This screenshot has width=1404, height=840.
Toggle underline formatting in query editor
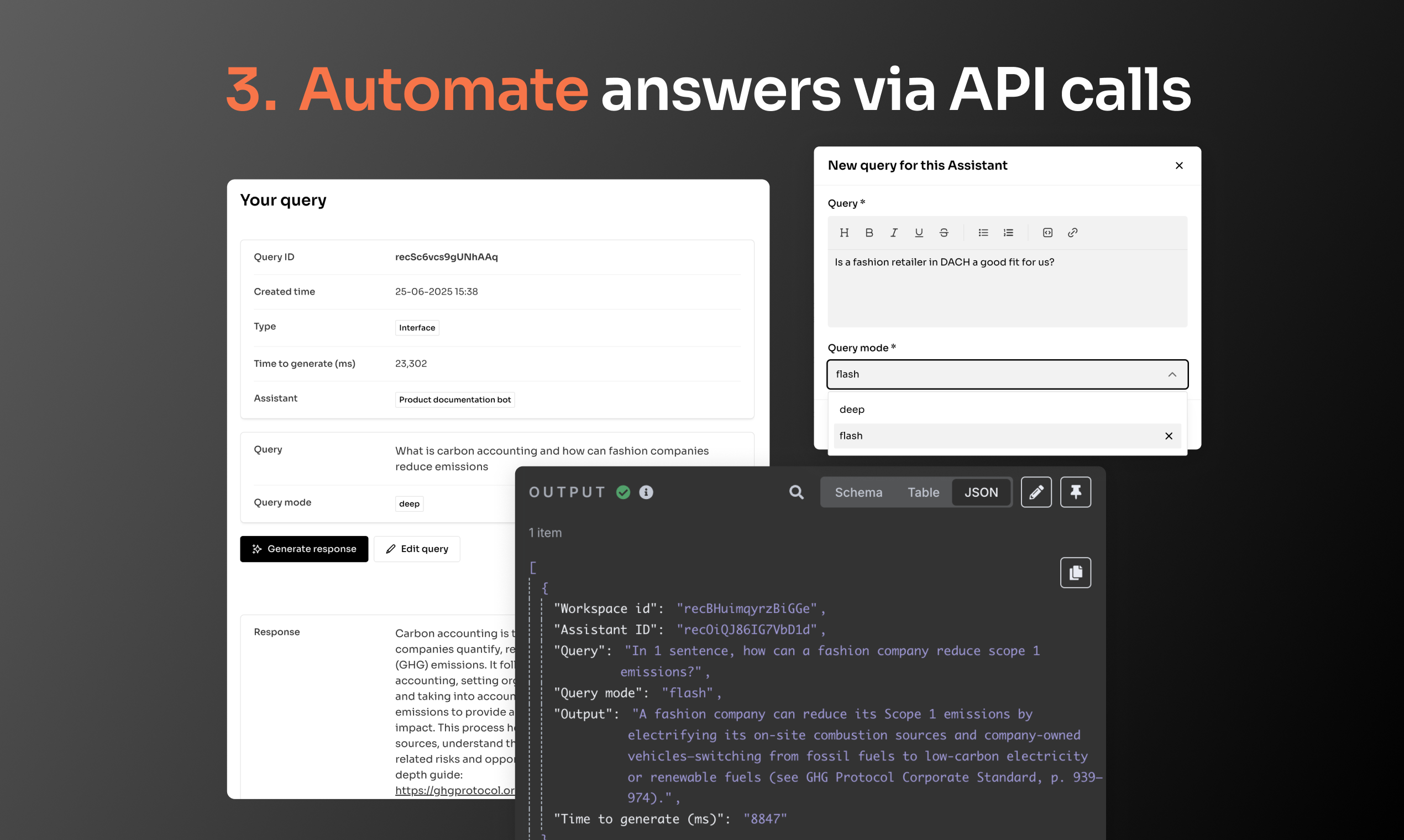(x=919, y=233)
